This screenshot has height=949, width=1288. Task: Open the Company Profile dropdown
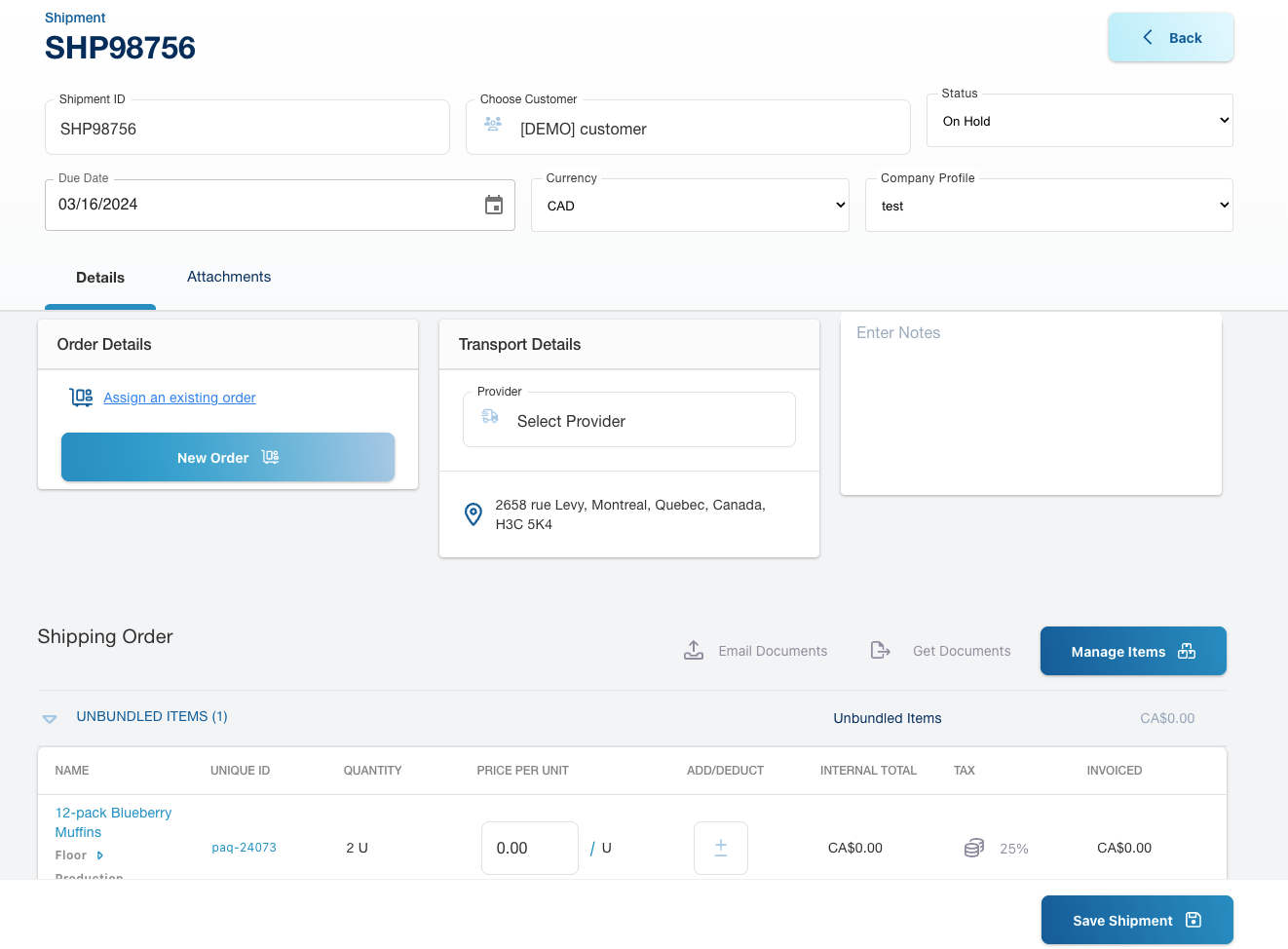pyautogui.click(x=1048, y=206)
